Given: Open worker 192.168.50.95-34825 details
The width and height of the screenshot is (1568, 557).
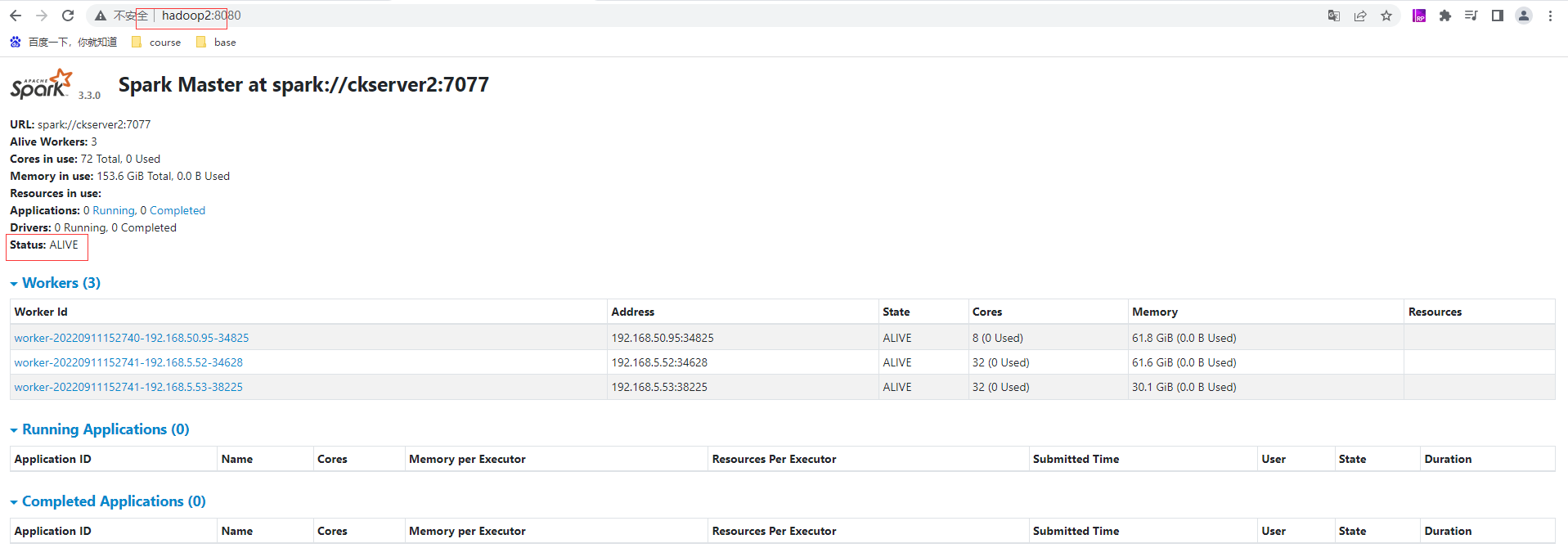Looking at the screenshot, I should coord(132,338).
